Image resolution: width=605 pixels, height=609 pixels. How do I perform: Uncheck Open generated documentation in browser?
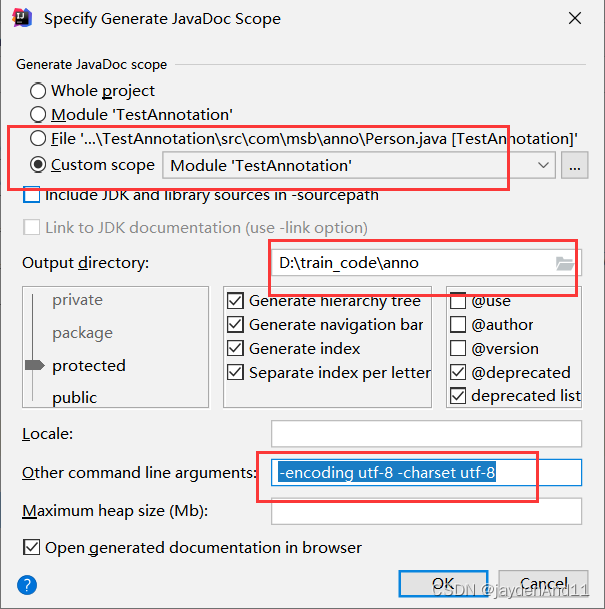pyautogui.click(x=31, y=548)
